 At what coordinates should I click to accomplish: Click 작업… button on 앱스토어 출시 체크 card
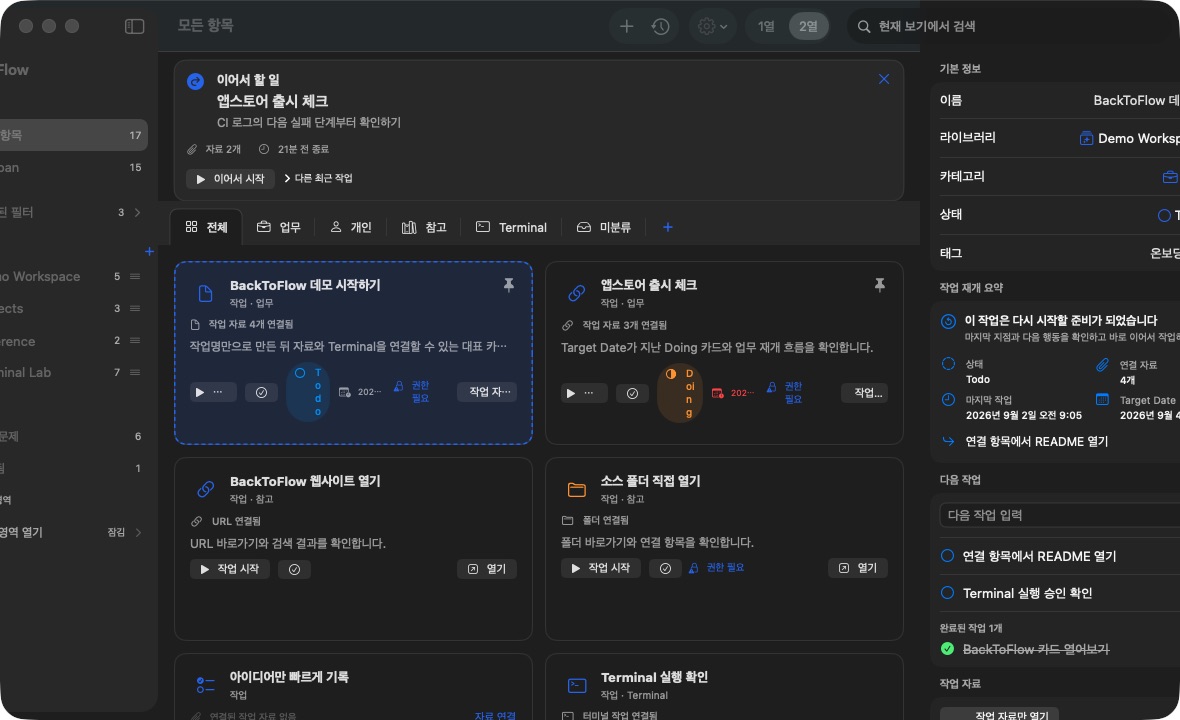tap(865, 393)
